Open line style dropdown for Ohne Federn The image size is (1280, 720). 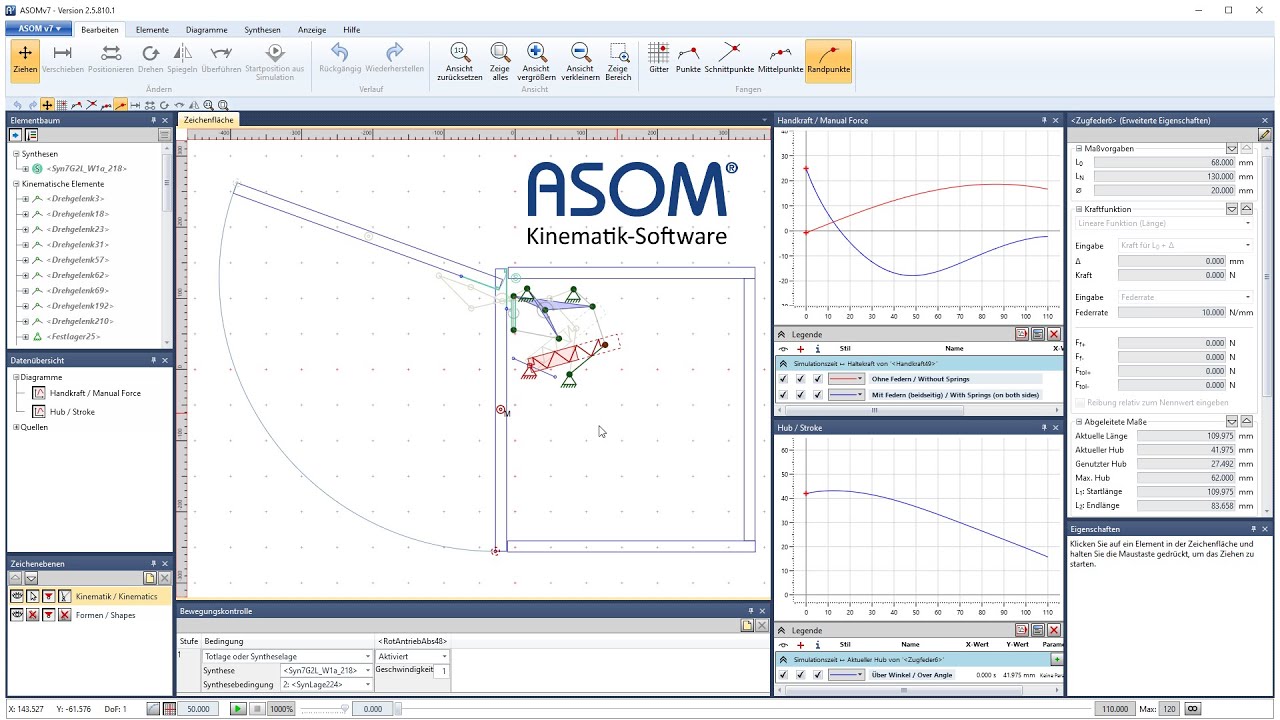point(846,379)
